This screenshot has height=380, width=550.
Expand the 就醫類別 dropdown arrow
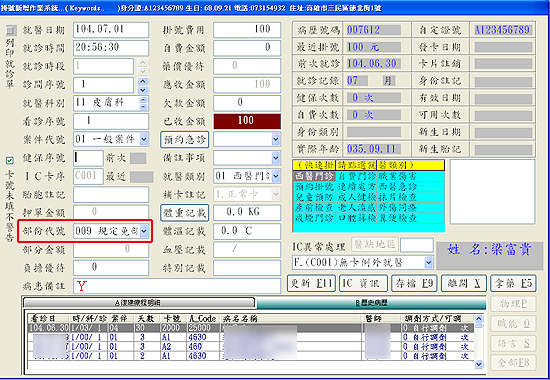pyautogui.click(x=276, y=176)
